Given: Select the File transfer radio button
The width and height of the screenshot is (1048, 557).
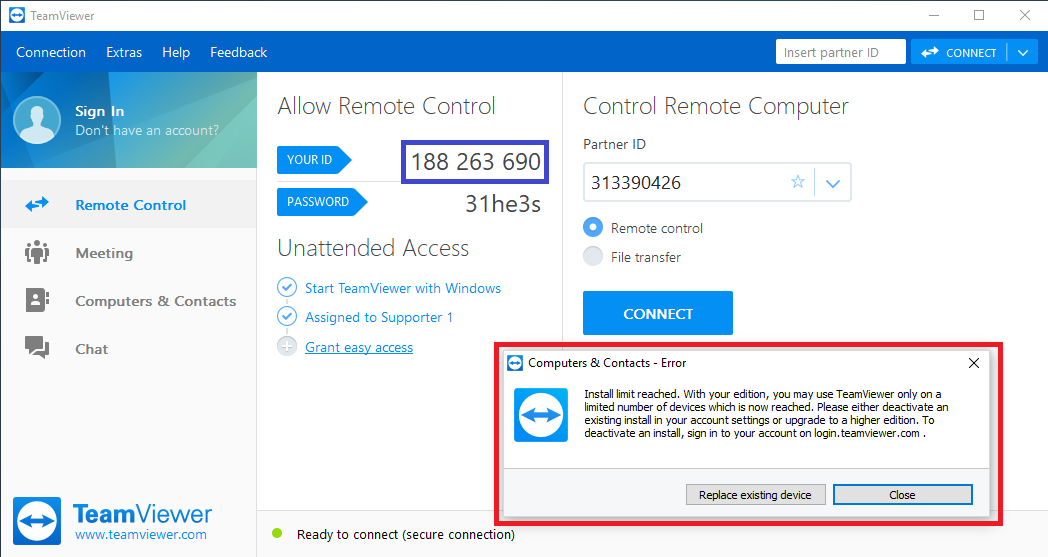Looking at the screenshot, I should (593, 256).
